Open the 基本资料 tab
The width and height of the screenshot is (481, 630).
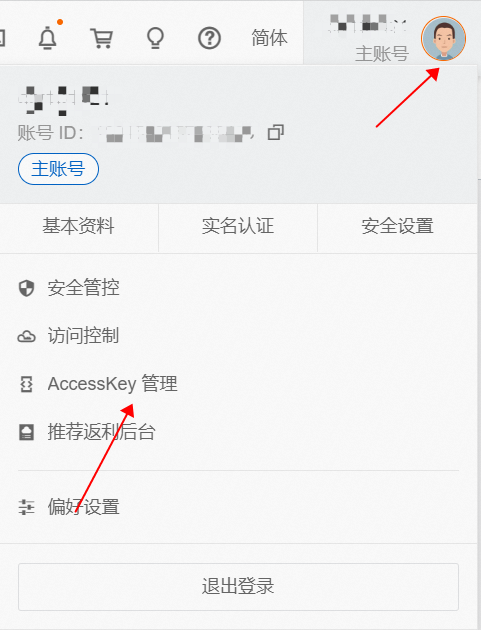79,226
